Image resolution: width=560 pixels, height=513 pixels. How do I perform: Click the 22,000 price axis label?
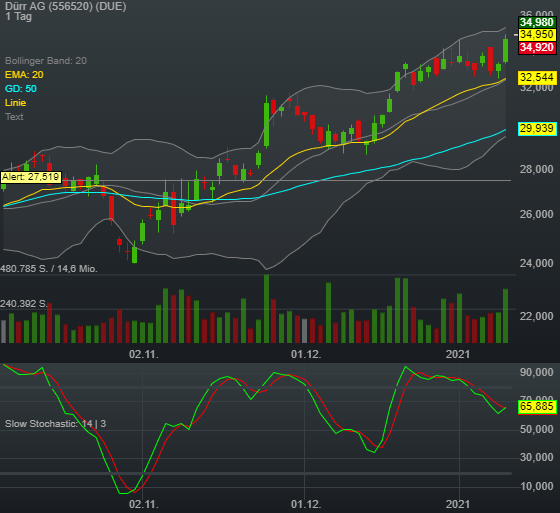(537, 316)
